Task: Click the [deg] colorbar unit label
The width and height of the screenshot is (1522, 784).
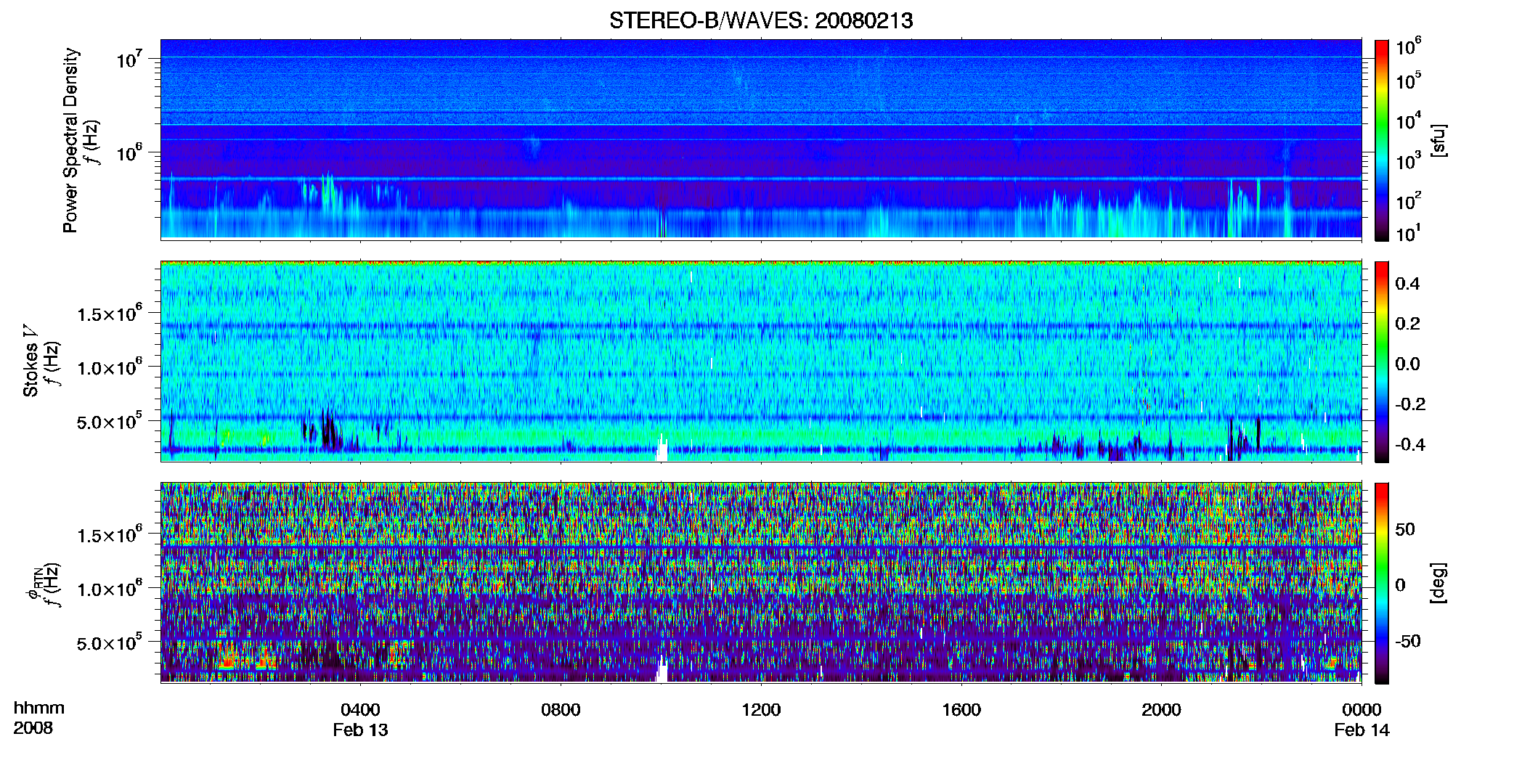Action: (x=1438, y=583)
